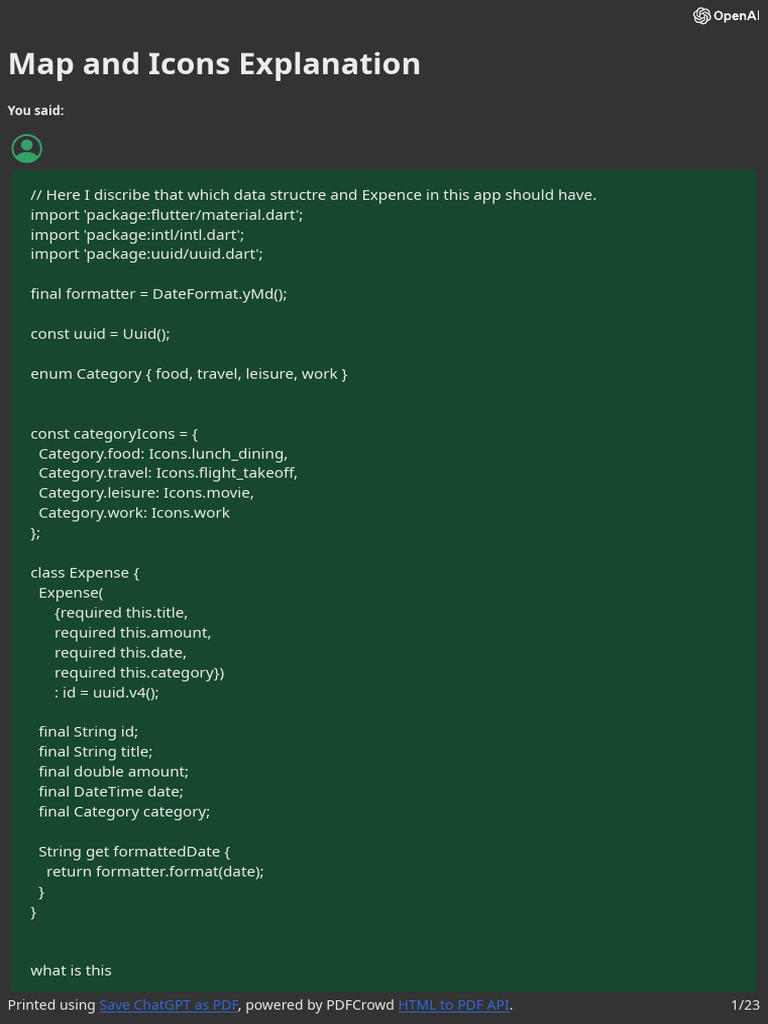Click the "const categoryIcons = {" line
The image size is (768, 1024).
(x=115, y=433)
